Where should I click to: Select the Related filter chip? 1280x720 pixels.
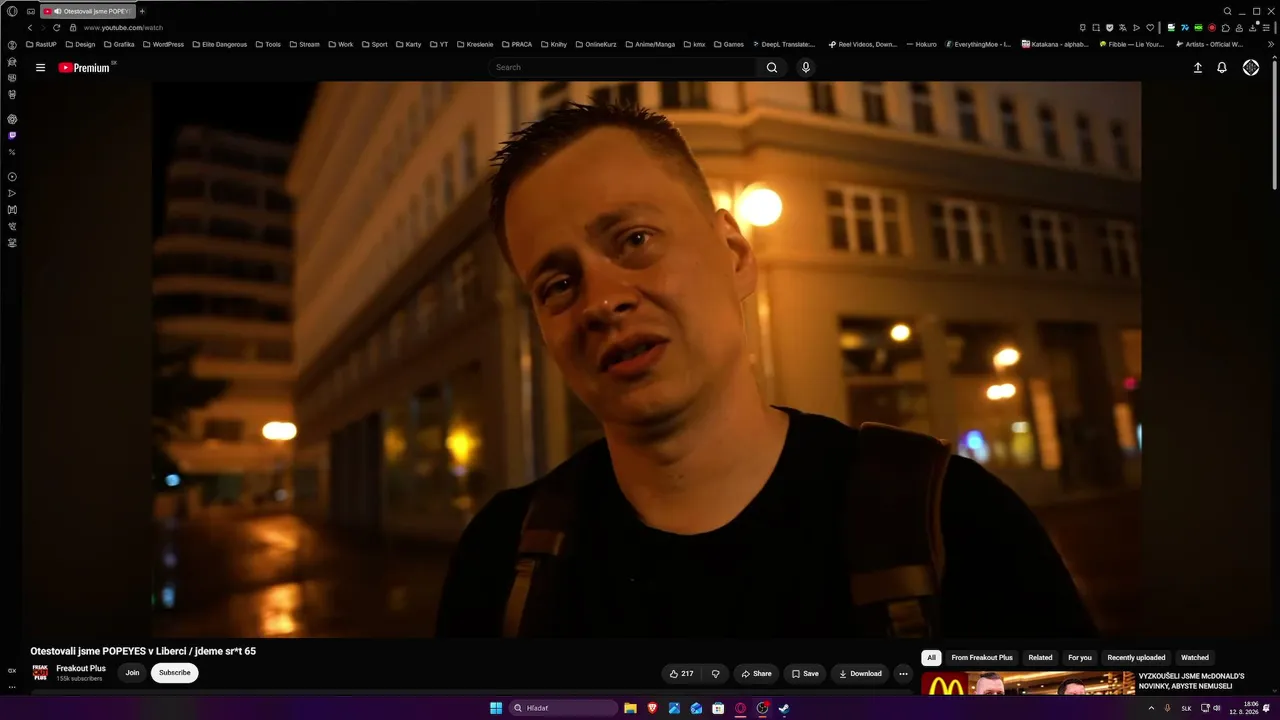(1040, 658)
